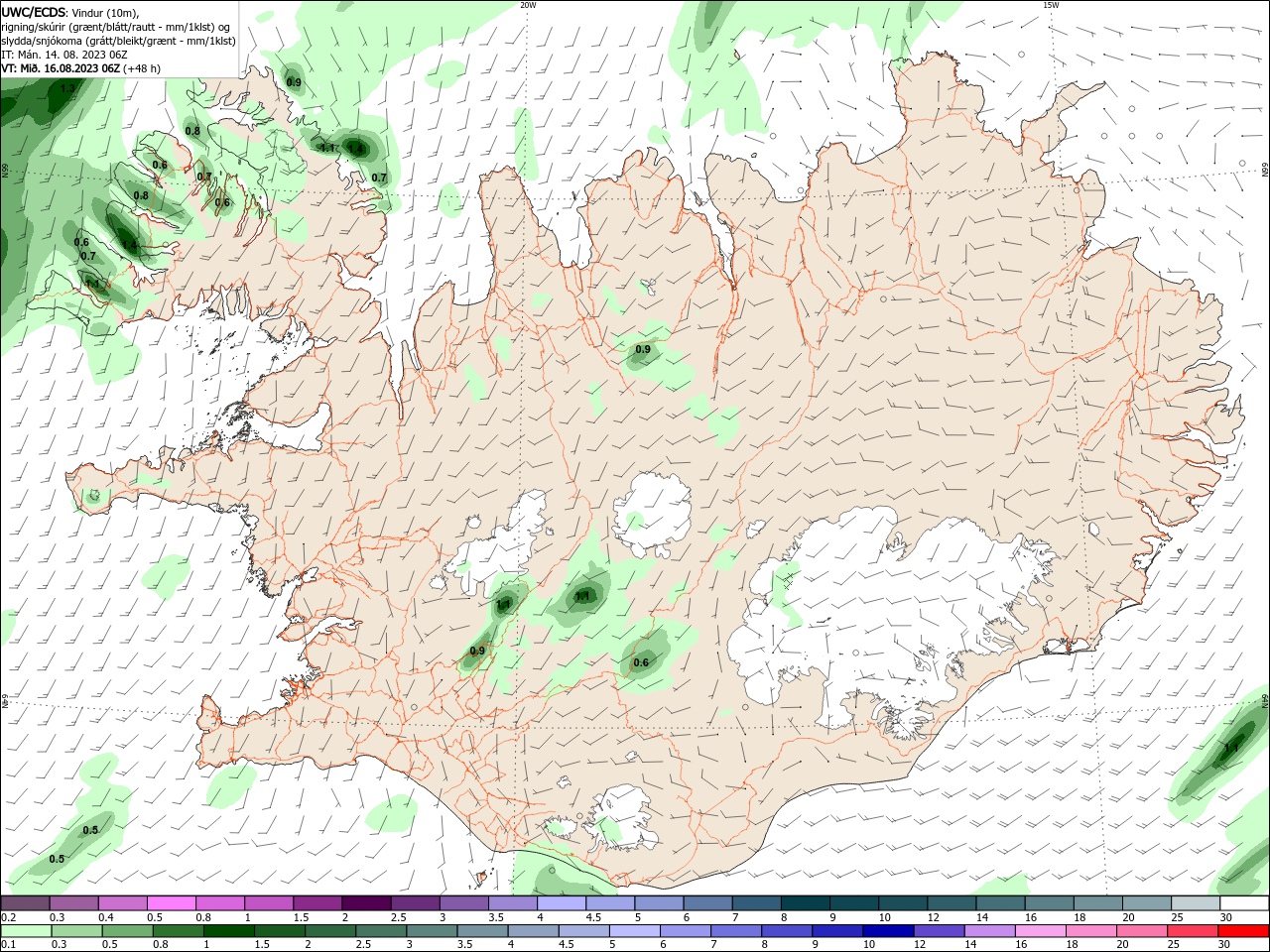The image size is (1270, 952).
Task: Pick the dark green 1 swatch in lower row
Action: [x=228, y=931]
